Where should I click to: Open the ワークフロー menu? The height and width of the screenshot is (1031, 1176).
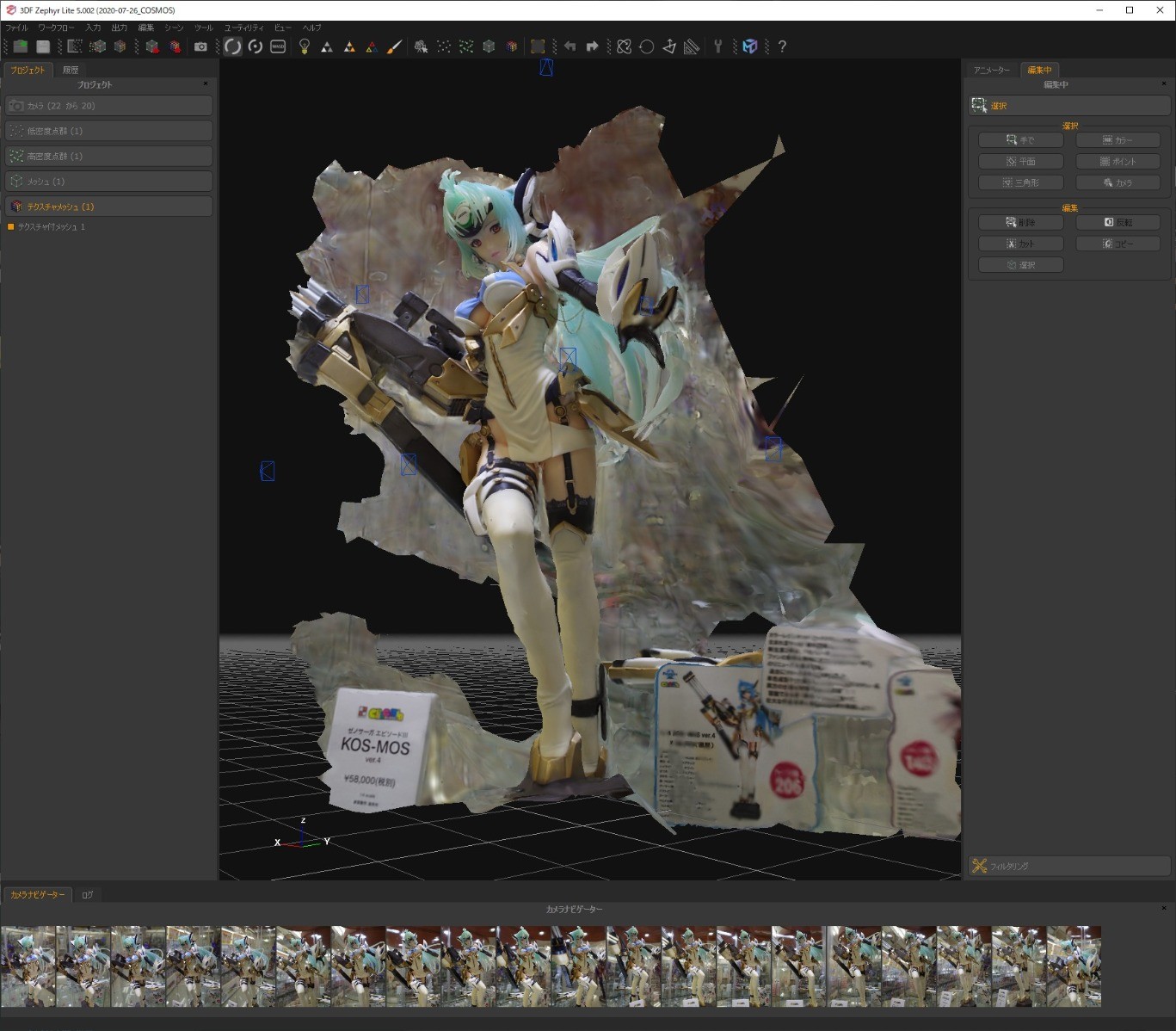click(56, 28)
